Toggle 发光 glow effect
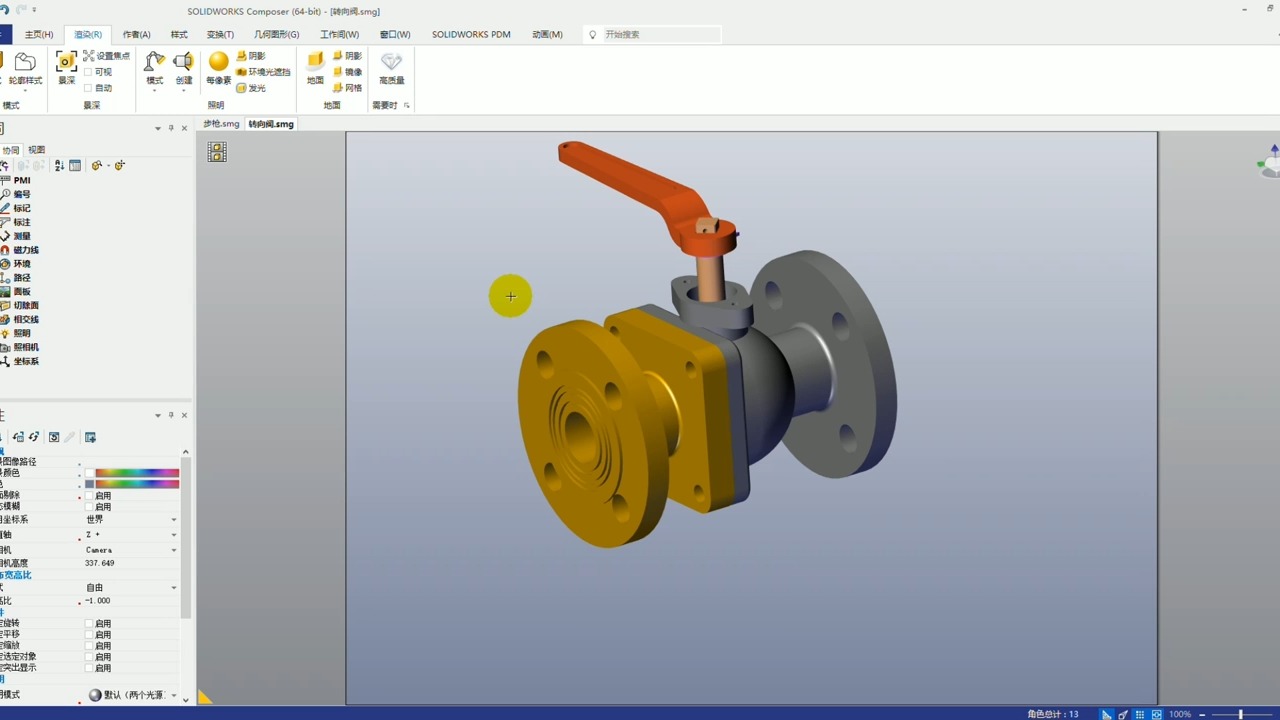This screenshot has height=720, width=1280. click(251, 88)
